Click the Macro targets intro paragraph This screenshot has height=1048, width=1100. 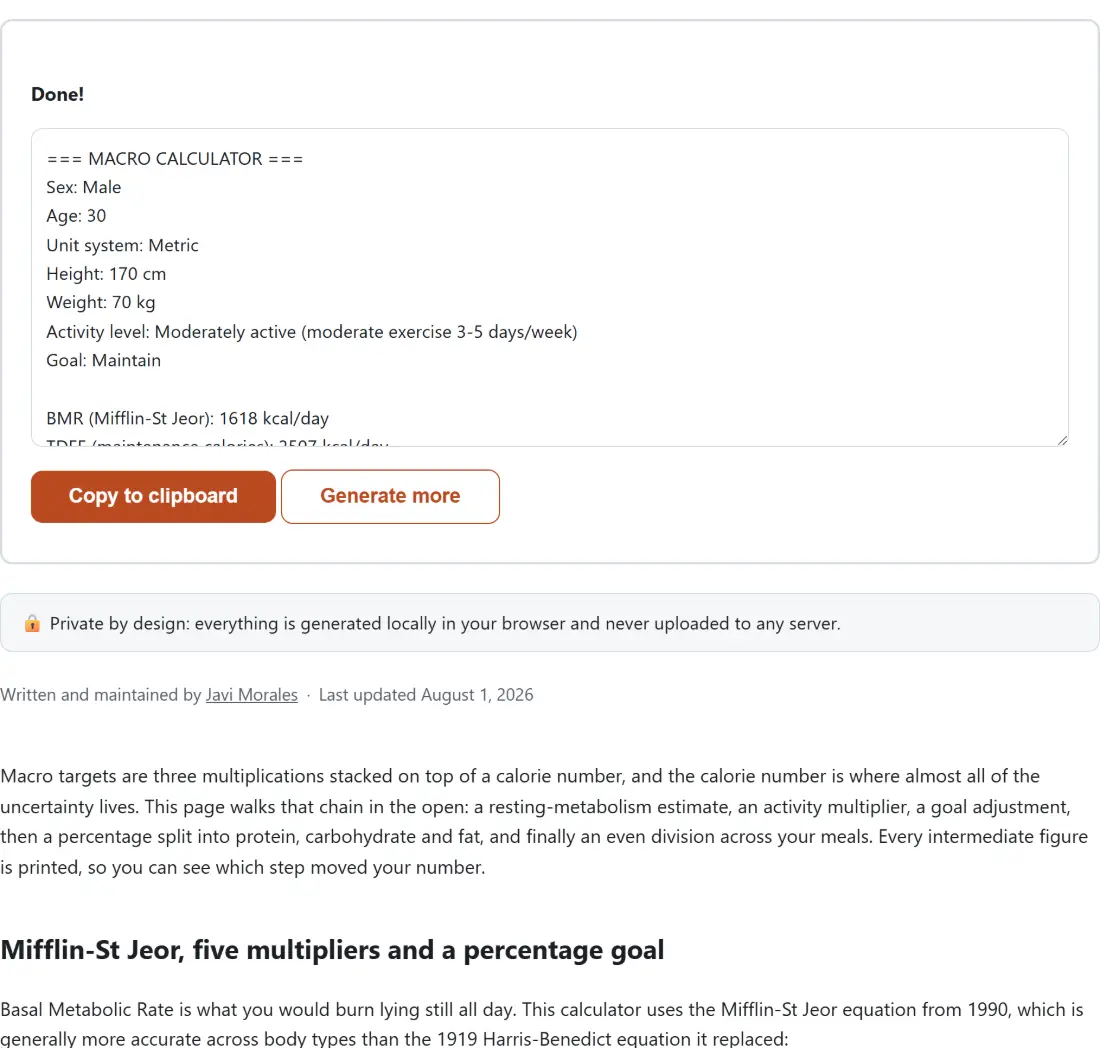[x=544, y=821]
